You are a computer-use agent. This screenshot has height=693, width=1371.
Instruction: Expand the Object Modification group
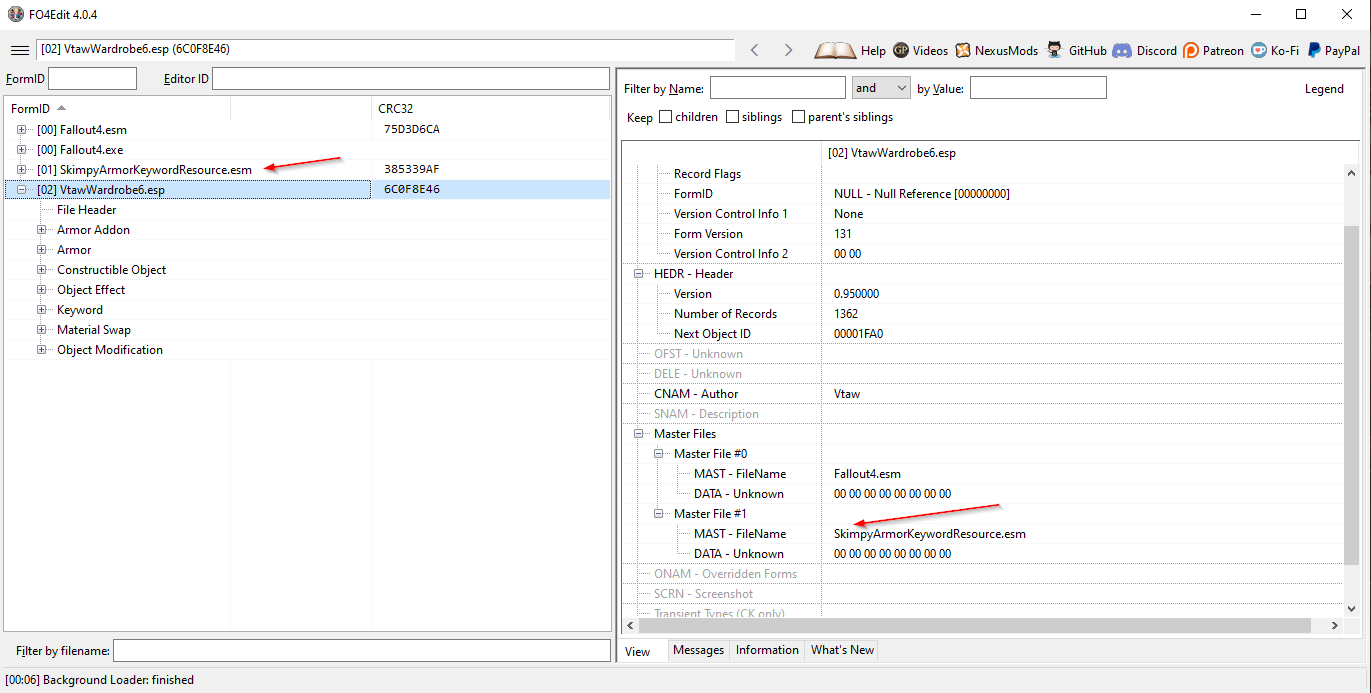coord(42,350)
